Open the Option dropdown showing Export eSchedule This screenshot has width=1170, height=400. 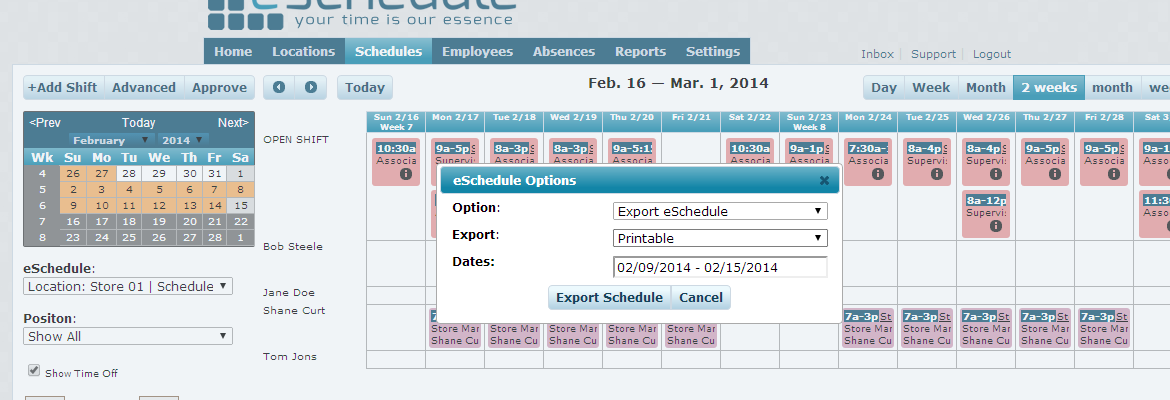[x=720, y=211]
